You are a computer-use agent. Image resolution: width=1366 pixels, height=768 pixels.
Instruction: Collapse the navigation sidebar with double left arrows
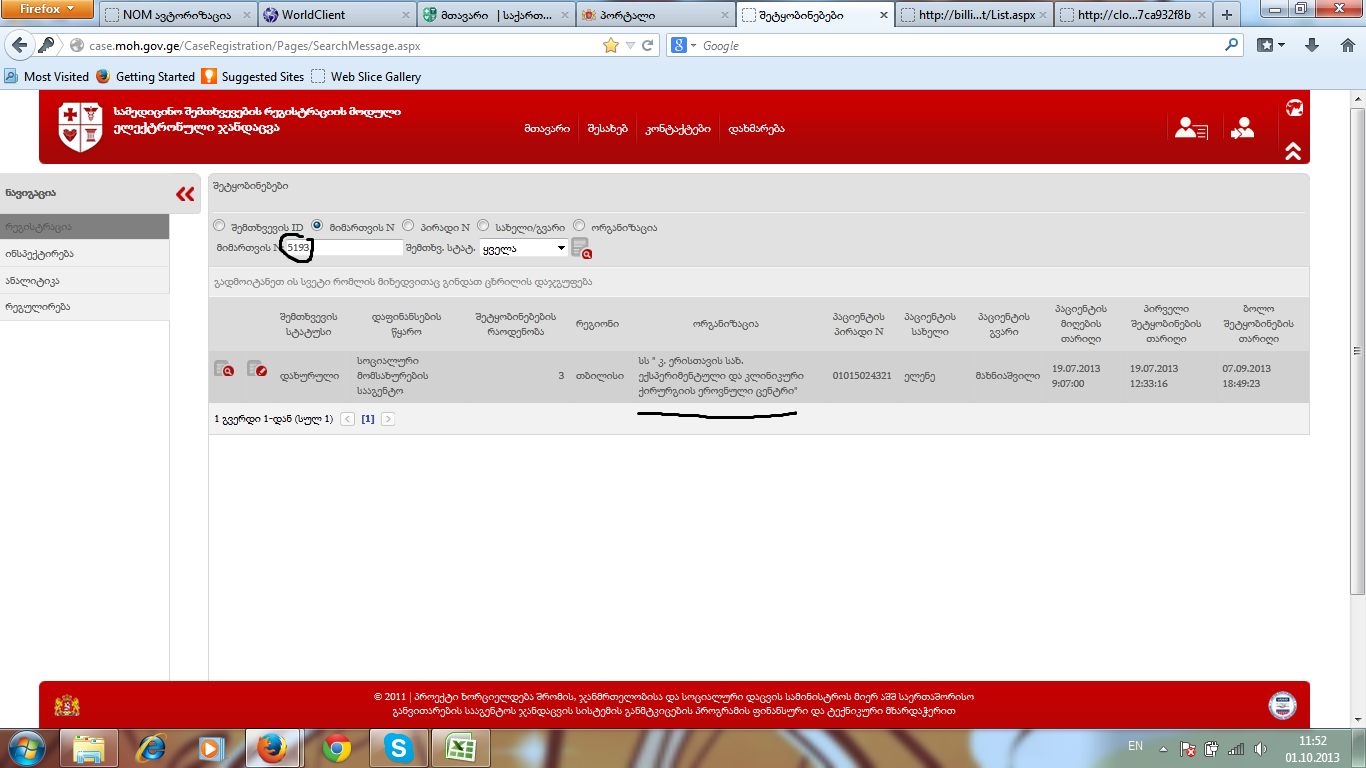(185, 194)
